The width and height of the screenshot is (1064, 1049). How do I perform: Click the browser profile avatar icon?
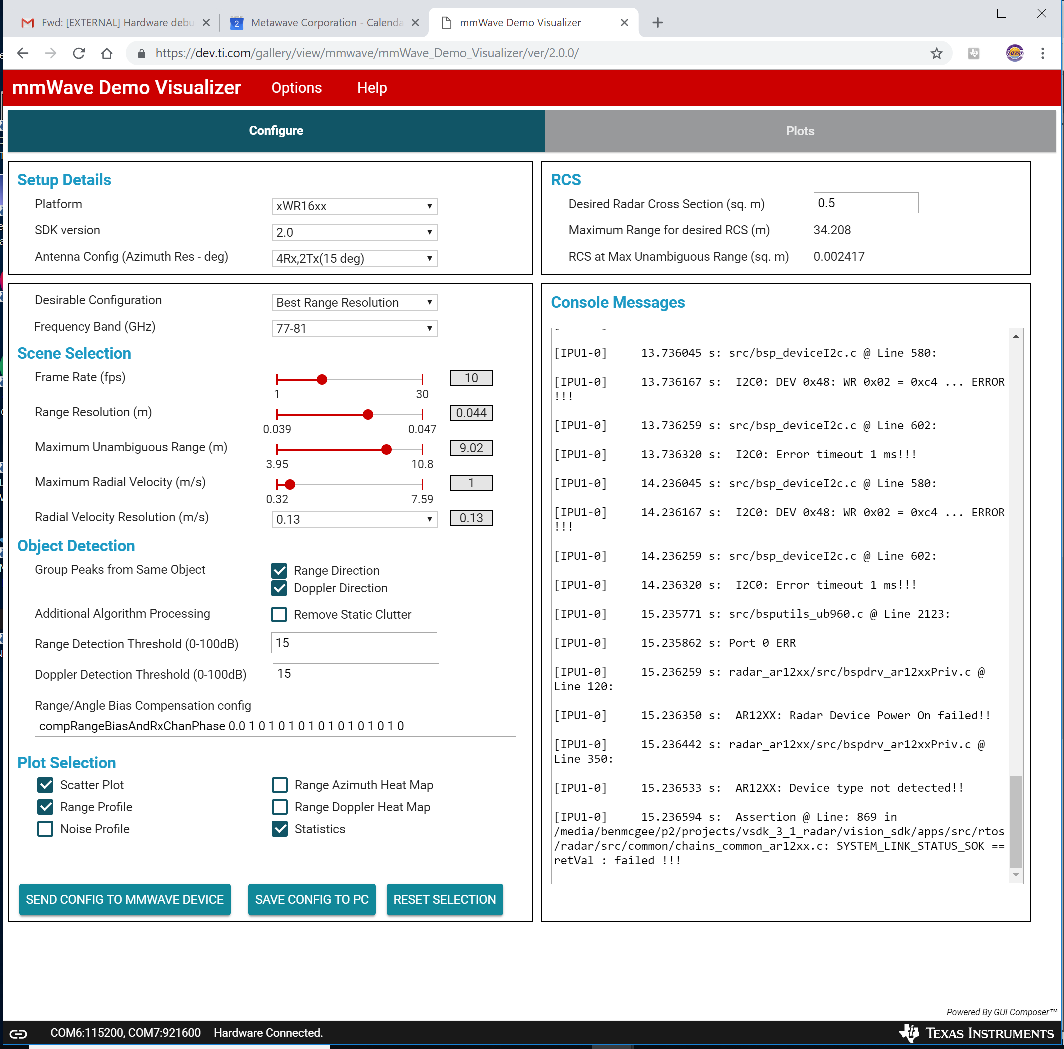1014,53
